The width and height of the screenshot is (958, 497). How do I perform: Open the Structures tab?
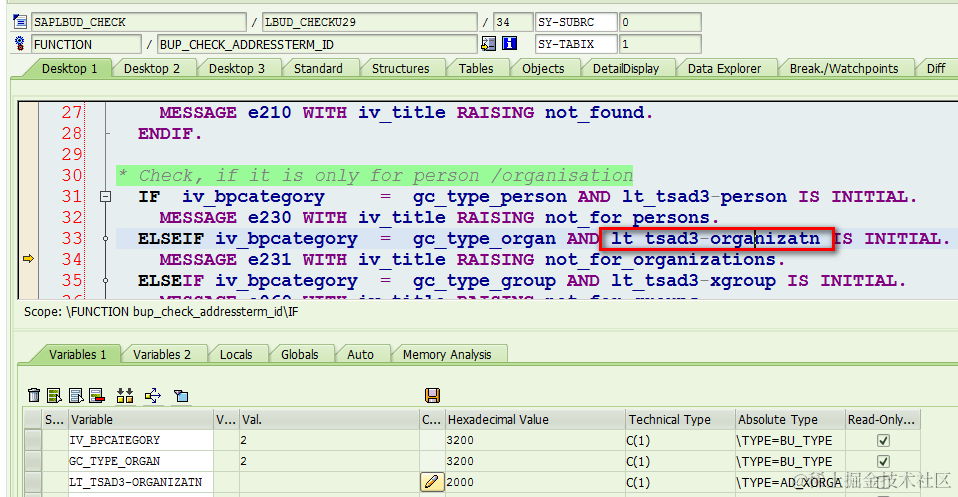pyautogui.click(x=400, y=68)
